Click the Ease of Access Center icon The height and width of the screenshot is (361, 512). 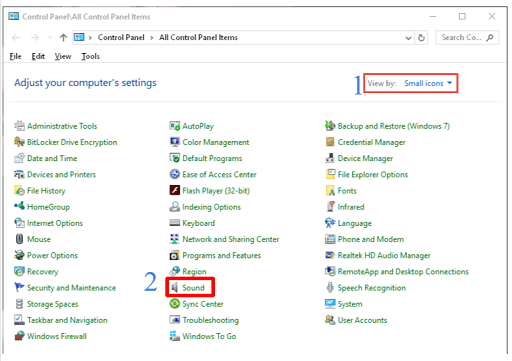[x=175, y=174]
